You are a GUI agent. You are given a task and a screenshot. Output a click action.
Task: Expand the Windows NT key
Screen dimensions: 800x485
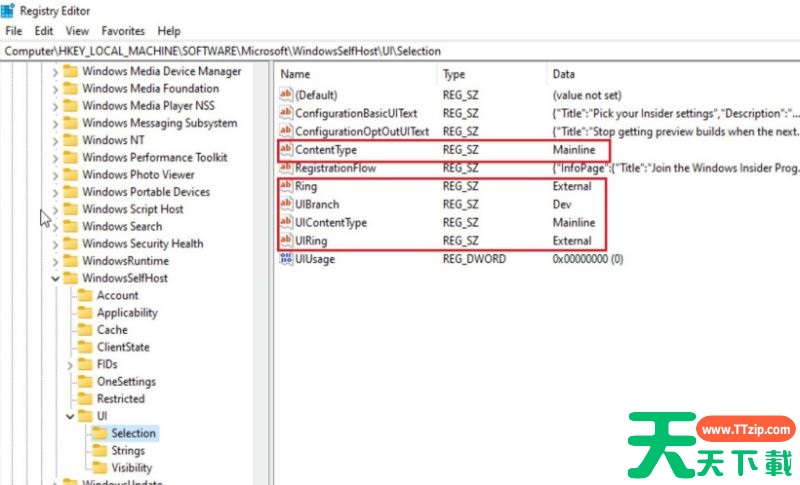click(55, 141)
